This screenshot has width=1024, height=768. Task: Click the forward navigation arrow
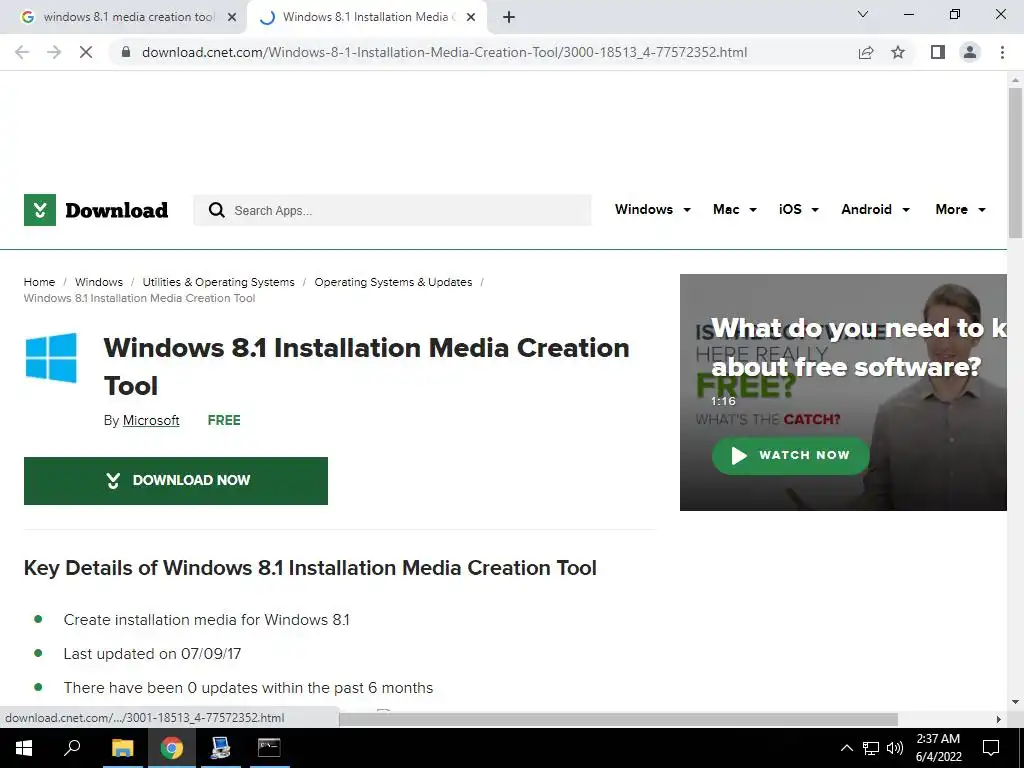(x=54, y=52)
